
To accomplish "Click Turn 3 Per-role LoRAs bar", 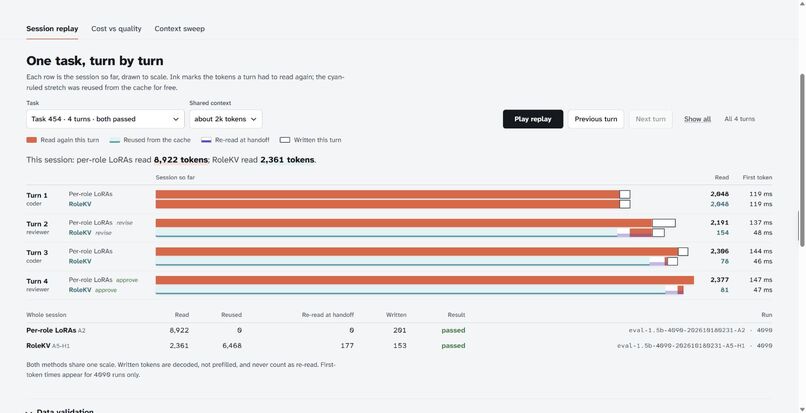I will pyautogui.click(x=422, y=252).
